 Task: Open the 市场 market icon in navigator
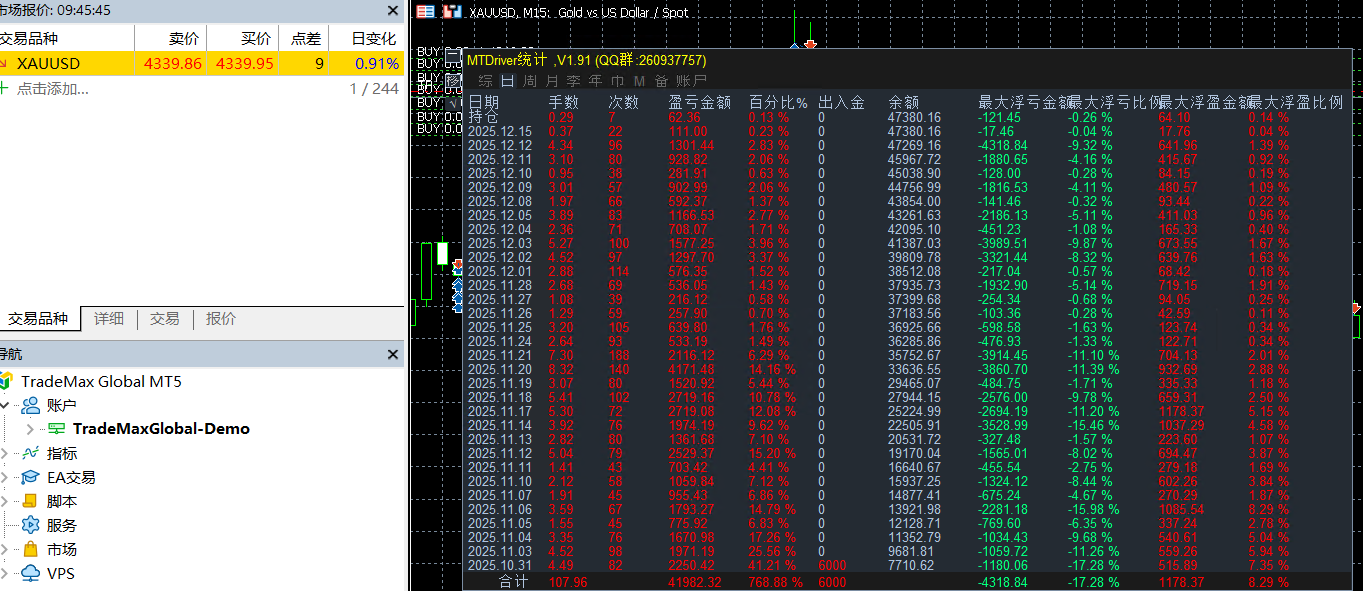pyautogui.click(x=29, y=548)
